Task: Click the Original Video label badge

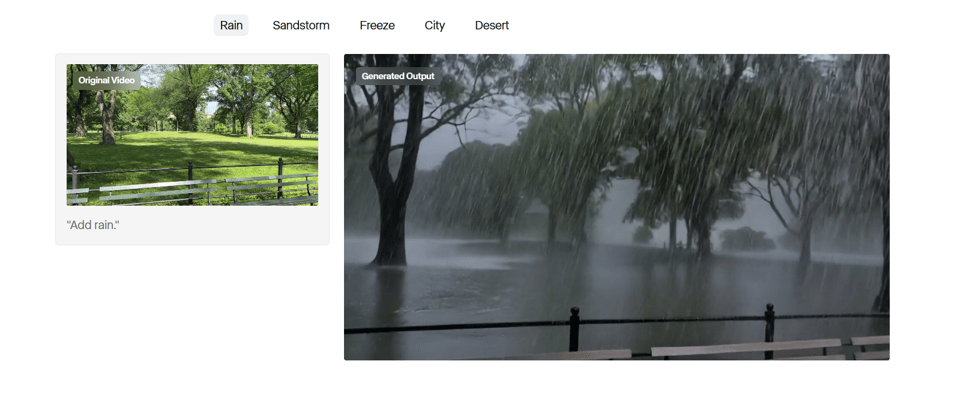Action: tap(107, 80)
